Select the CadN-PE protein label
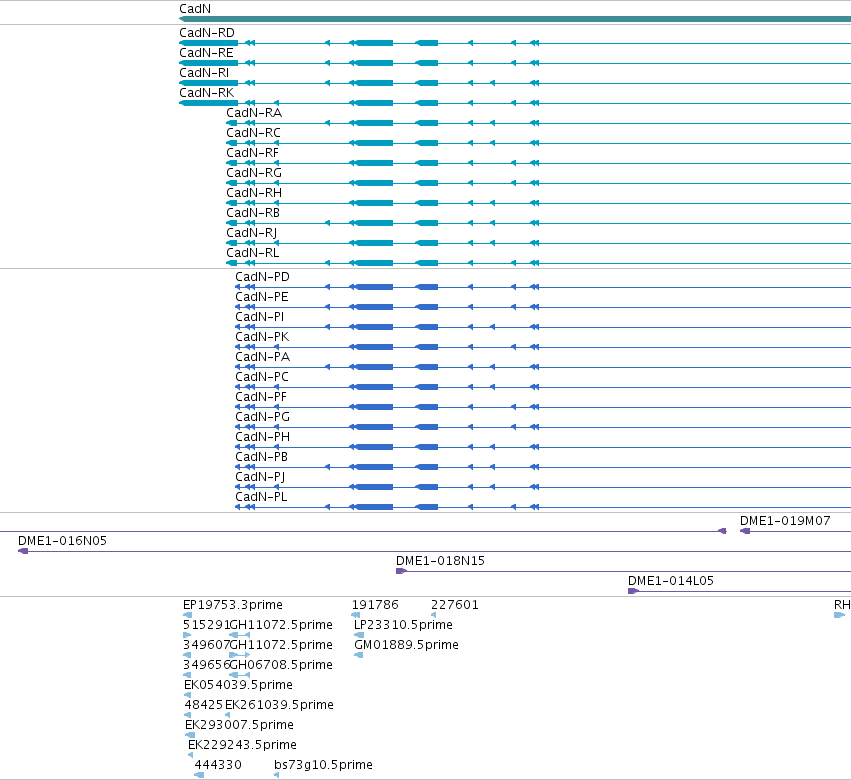Viewport: 851px width, 780px height. [x=262, y=297]
